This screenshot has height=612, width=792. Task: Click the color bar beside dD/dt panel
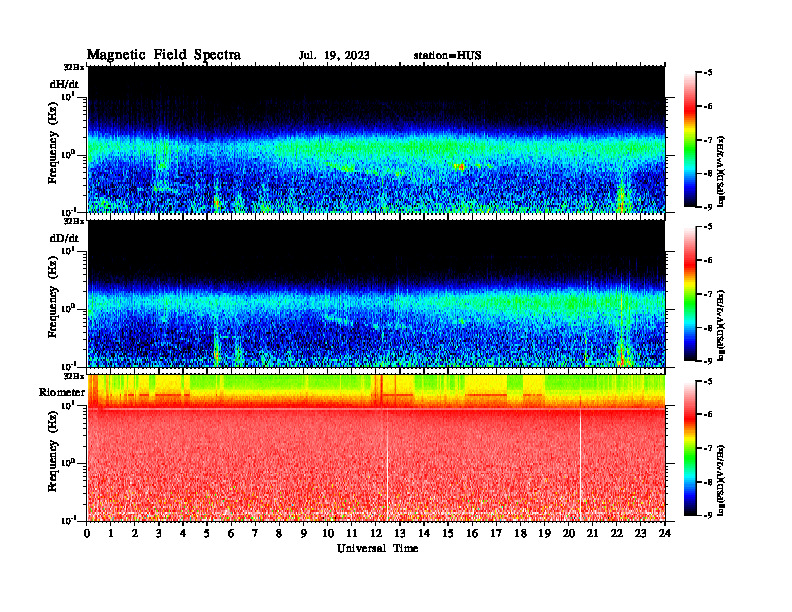[x=690, y=293]
